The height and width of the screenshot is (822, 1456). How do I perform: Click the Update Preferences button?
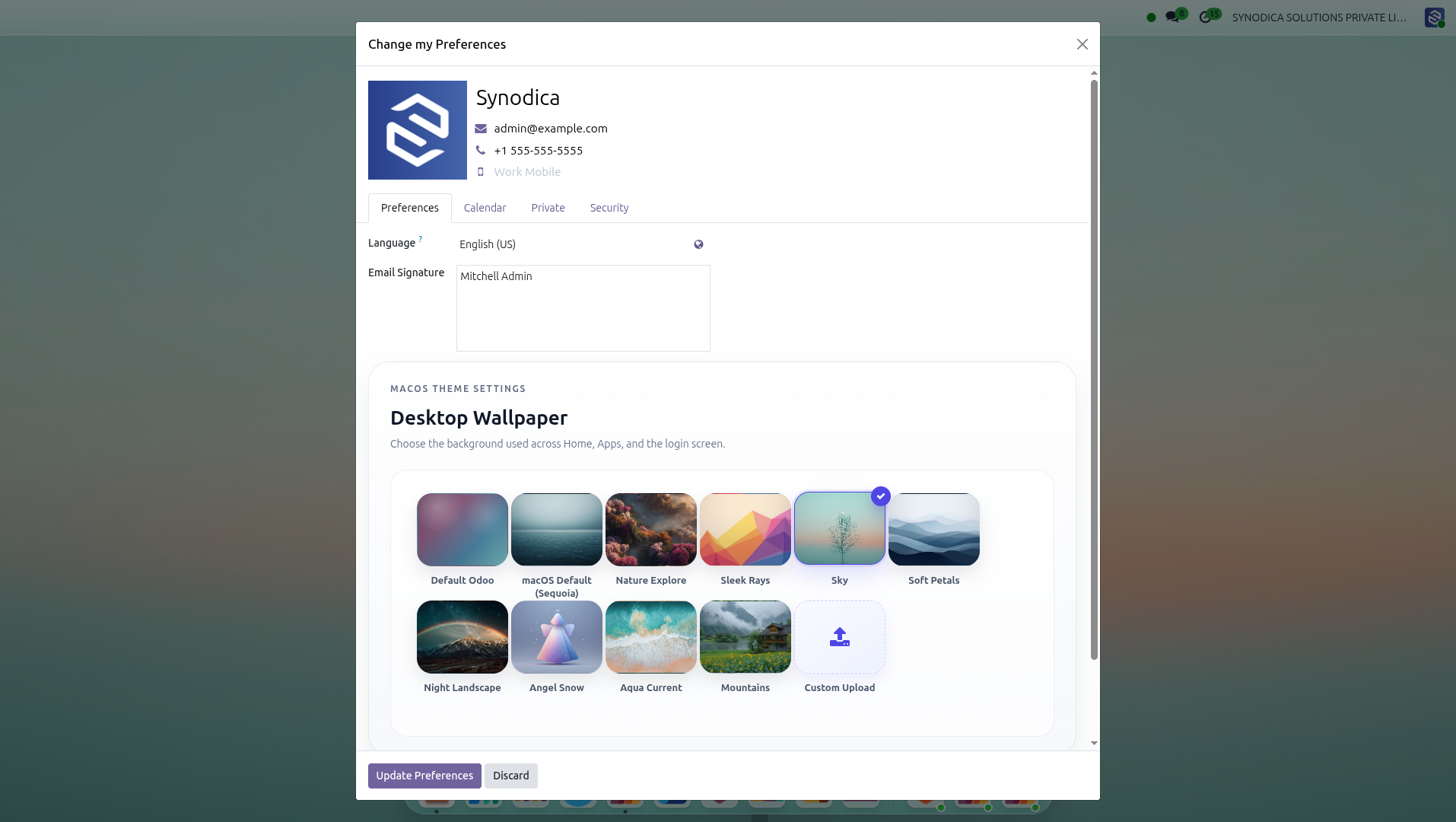point(424,776)
